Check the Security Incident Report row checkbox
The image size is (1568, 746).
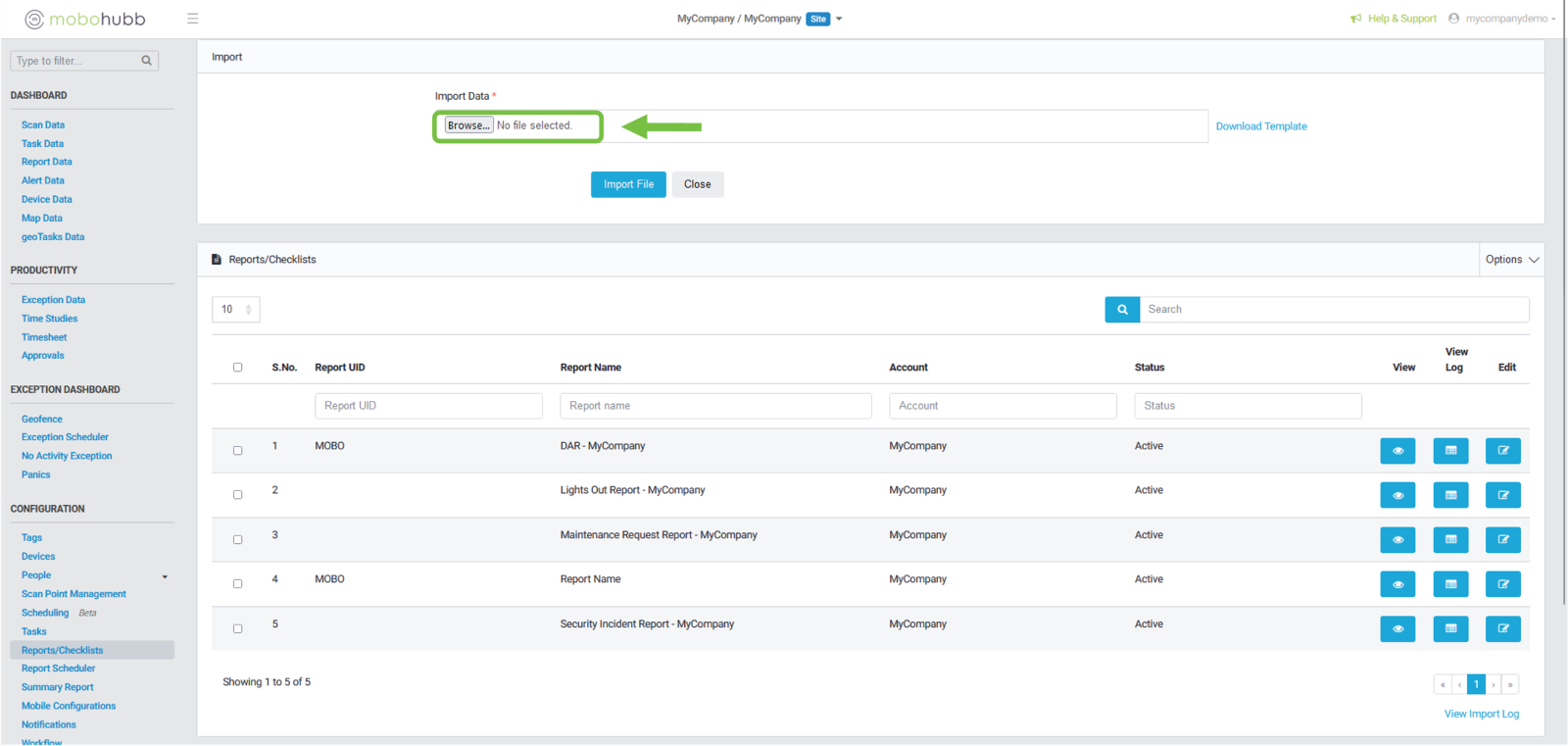[x=237, y=629]
